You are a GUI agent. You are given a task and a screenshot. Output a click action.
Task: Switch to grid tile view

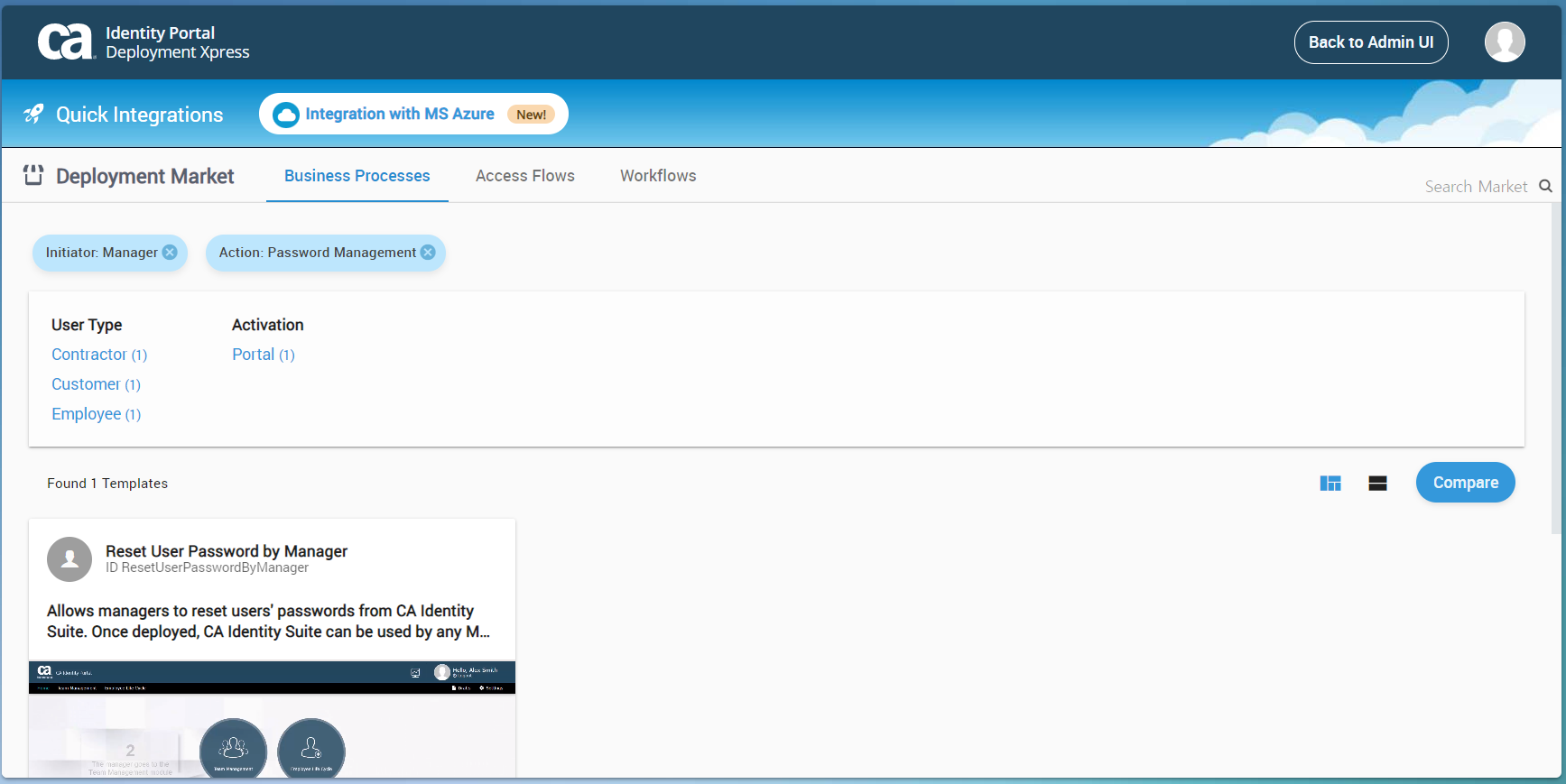[x=1330, y=484]
